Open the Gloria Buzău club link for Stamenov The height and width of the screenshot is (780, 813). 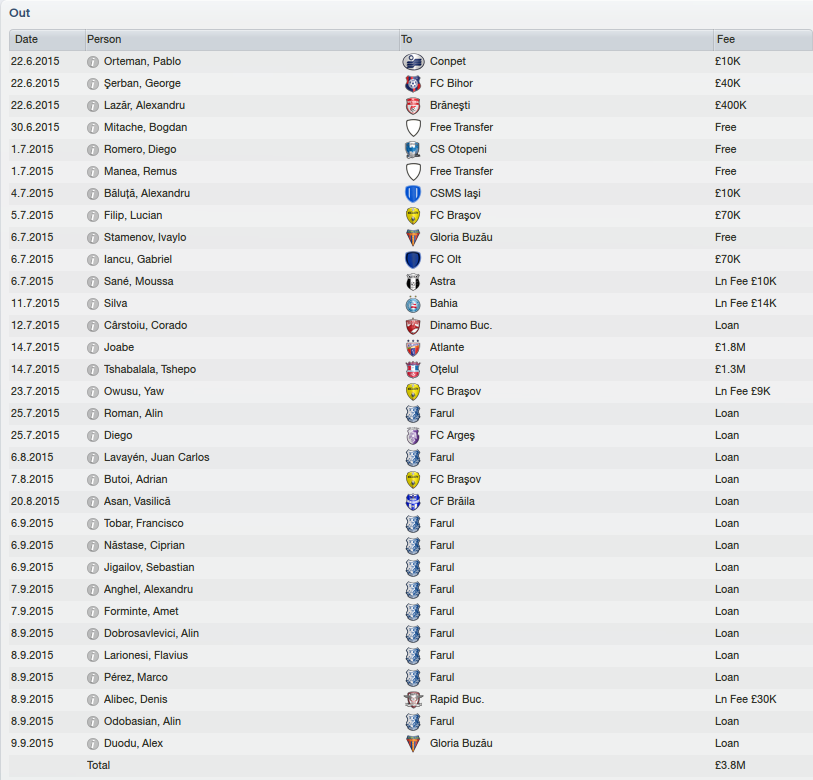(x=461, y=238)
